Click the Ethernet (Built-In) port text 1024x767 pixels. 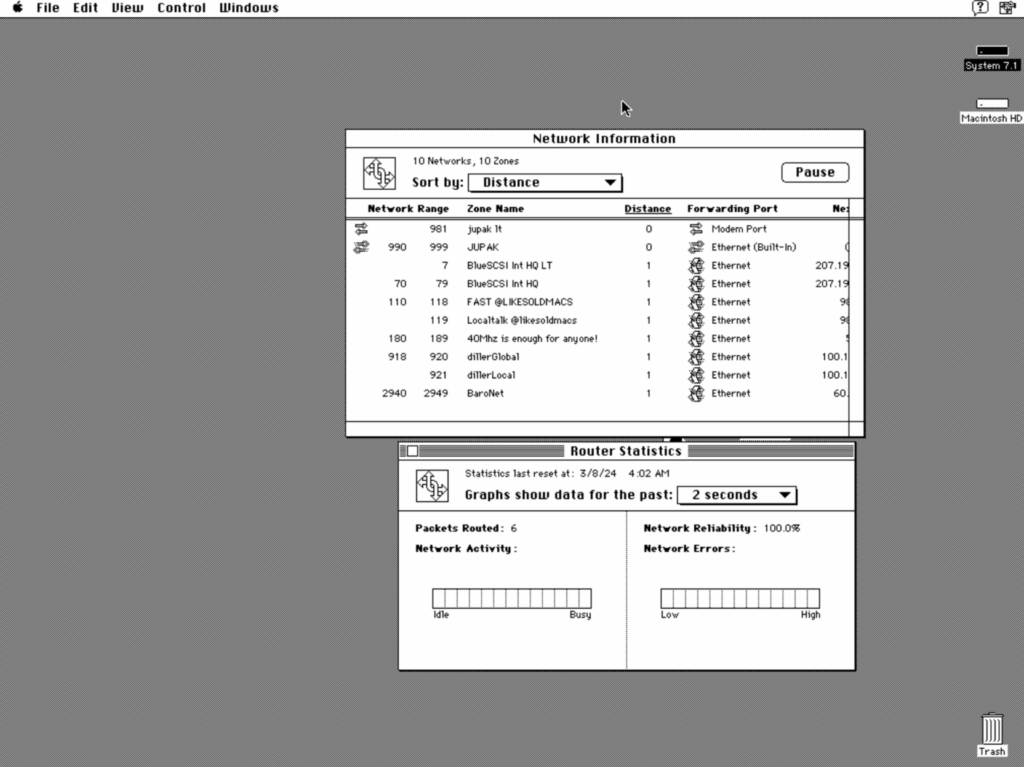point(754,247)
